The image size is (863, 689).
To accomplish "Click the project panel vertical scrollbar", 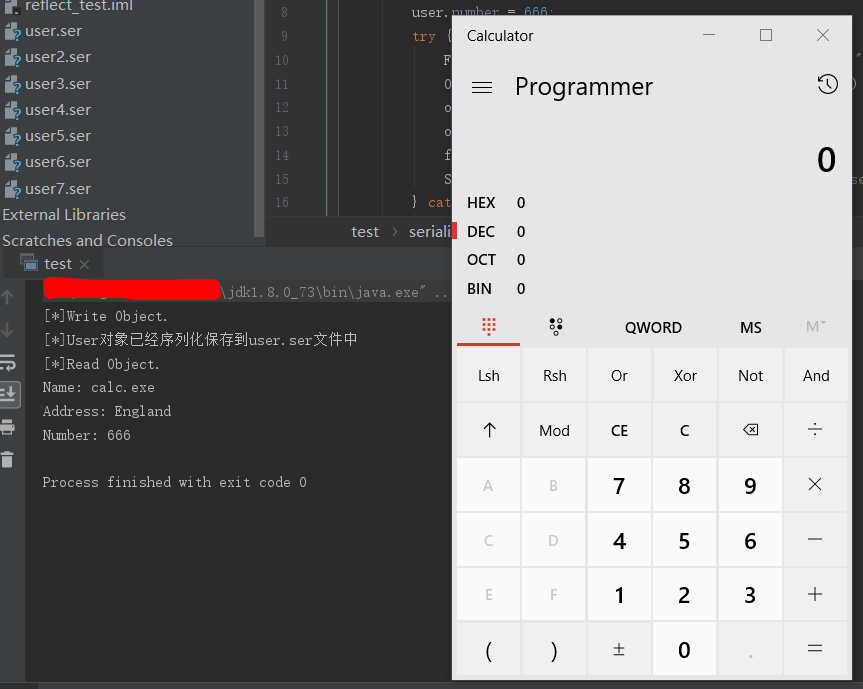I will 259,118.
